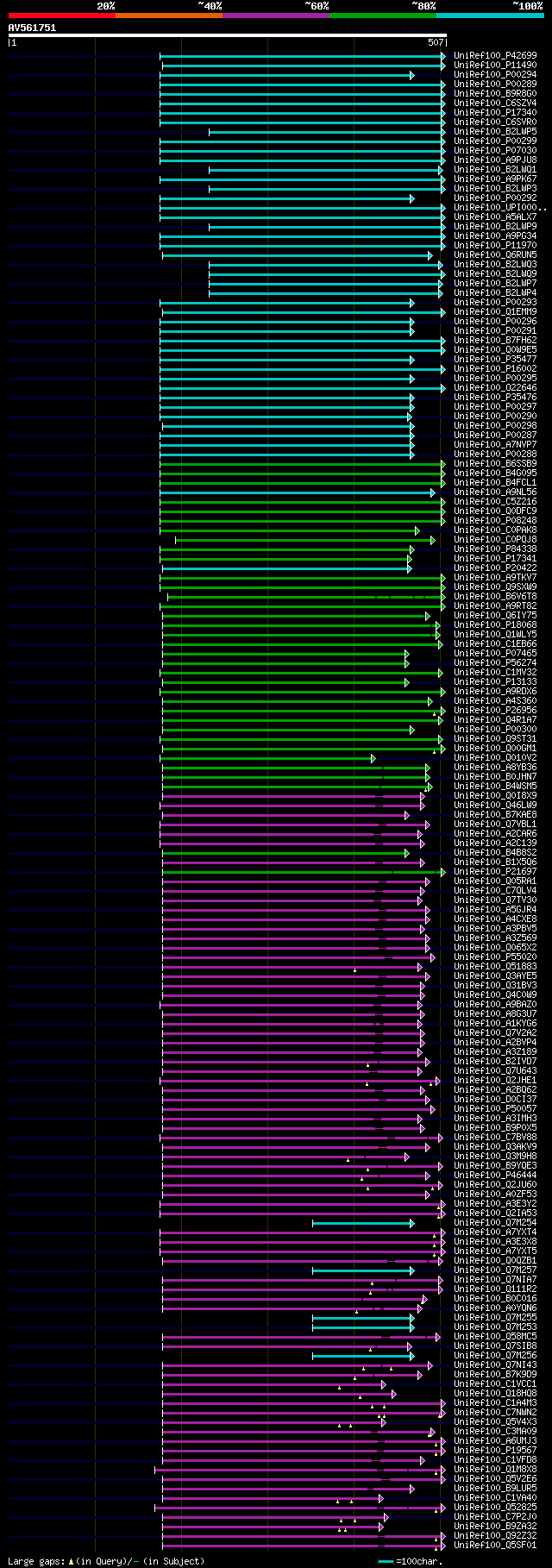The image size is (552, 1568).
Task: Open hit UniRef100_A9PJU8
Action: [x=495, y=160]
